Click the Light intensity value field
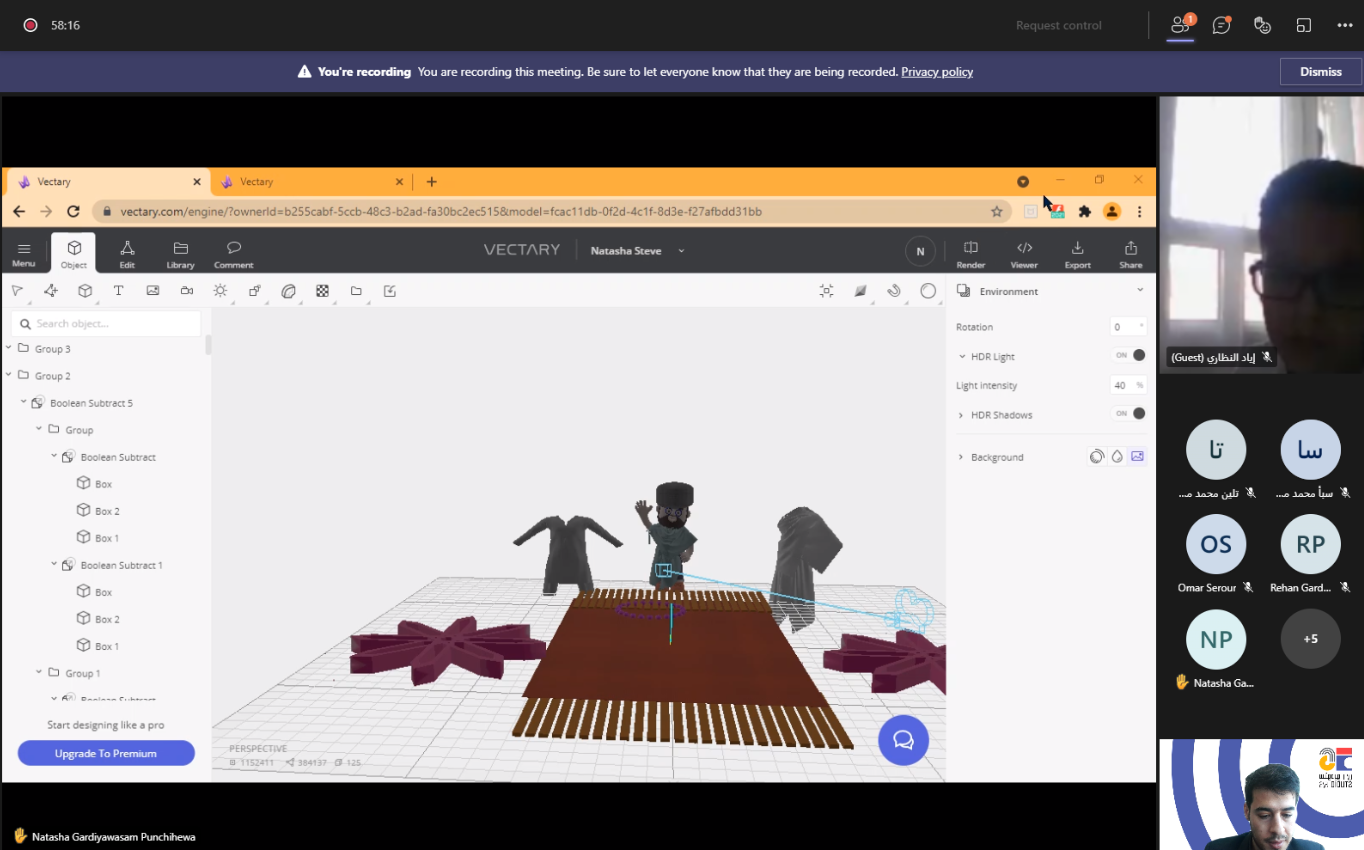 1128,385
